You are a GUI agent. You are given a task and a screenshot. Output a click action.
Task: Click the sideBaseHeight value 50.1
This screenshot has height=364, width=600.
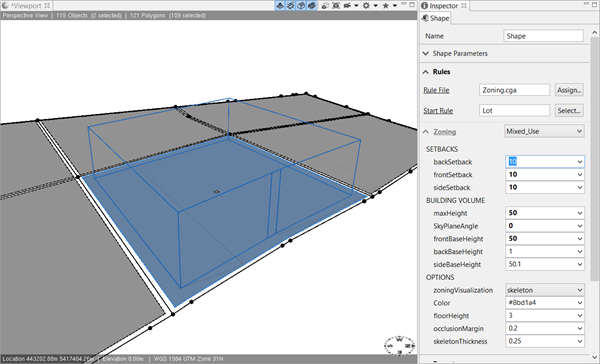[515, 264]
